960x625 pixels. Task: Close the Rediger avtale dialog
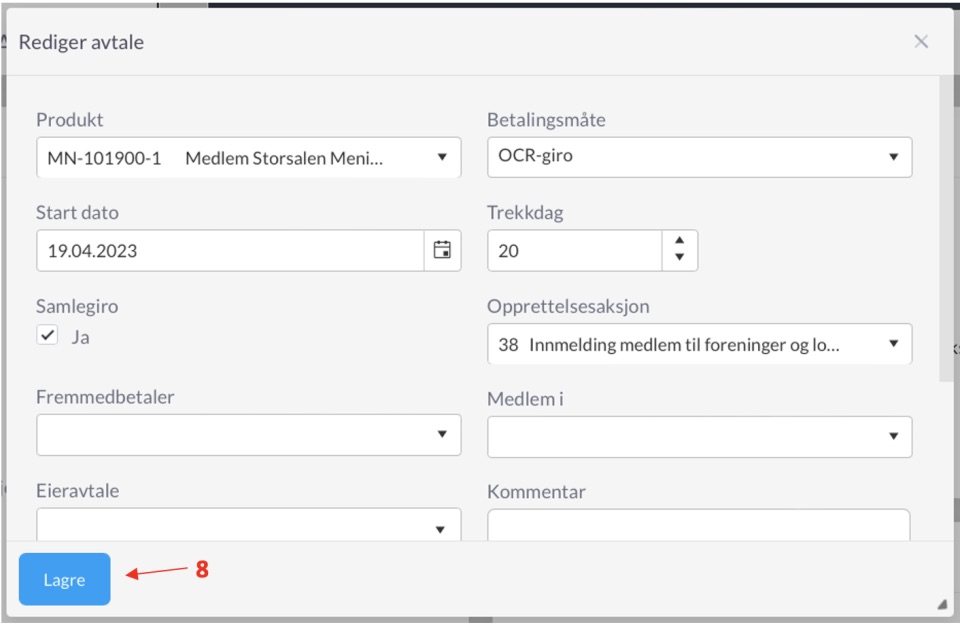coord(921,42)
